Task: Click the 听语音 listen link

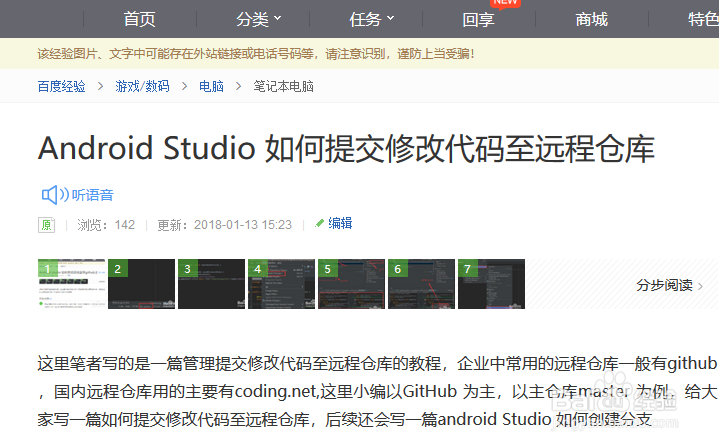Action: click(93, 195)
